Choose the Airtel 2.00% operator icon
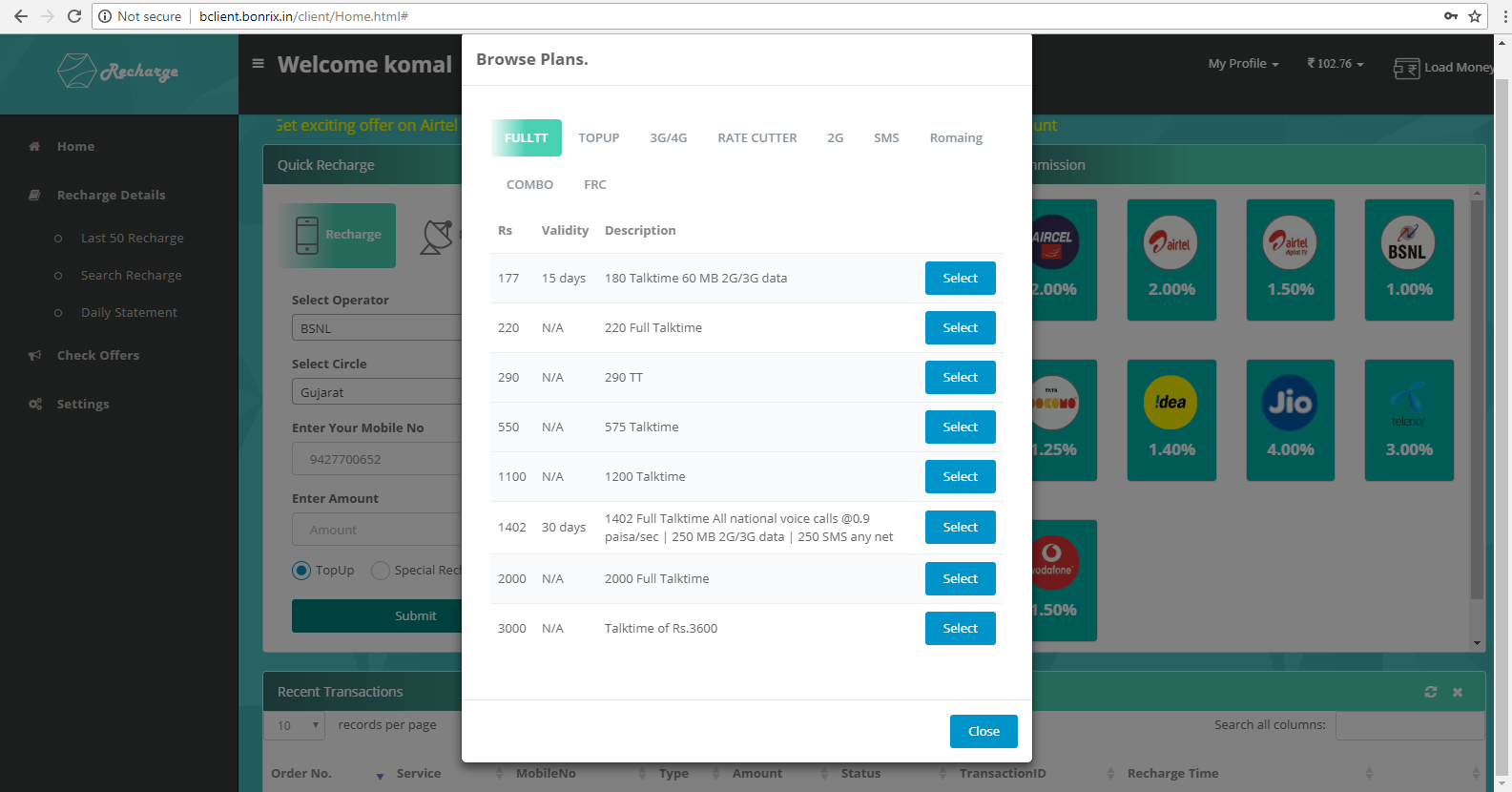 pos(1170,242)
